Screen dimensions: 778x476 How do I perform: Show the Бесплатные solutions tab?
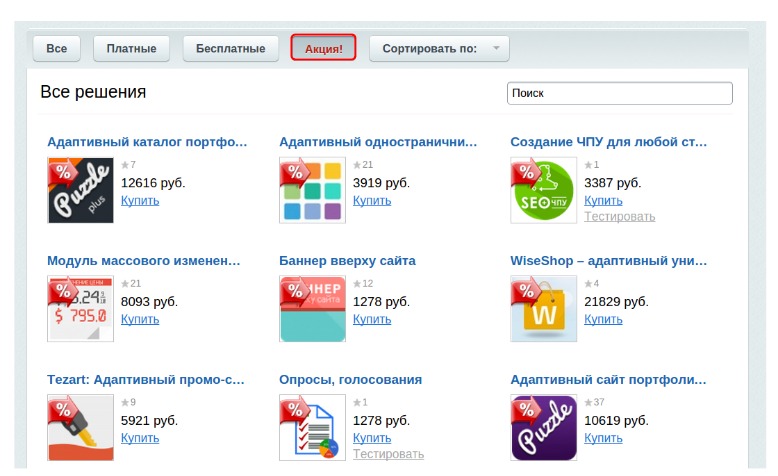pos(230,48)
